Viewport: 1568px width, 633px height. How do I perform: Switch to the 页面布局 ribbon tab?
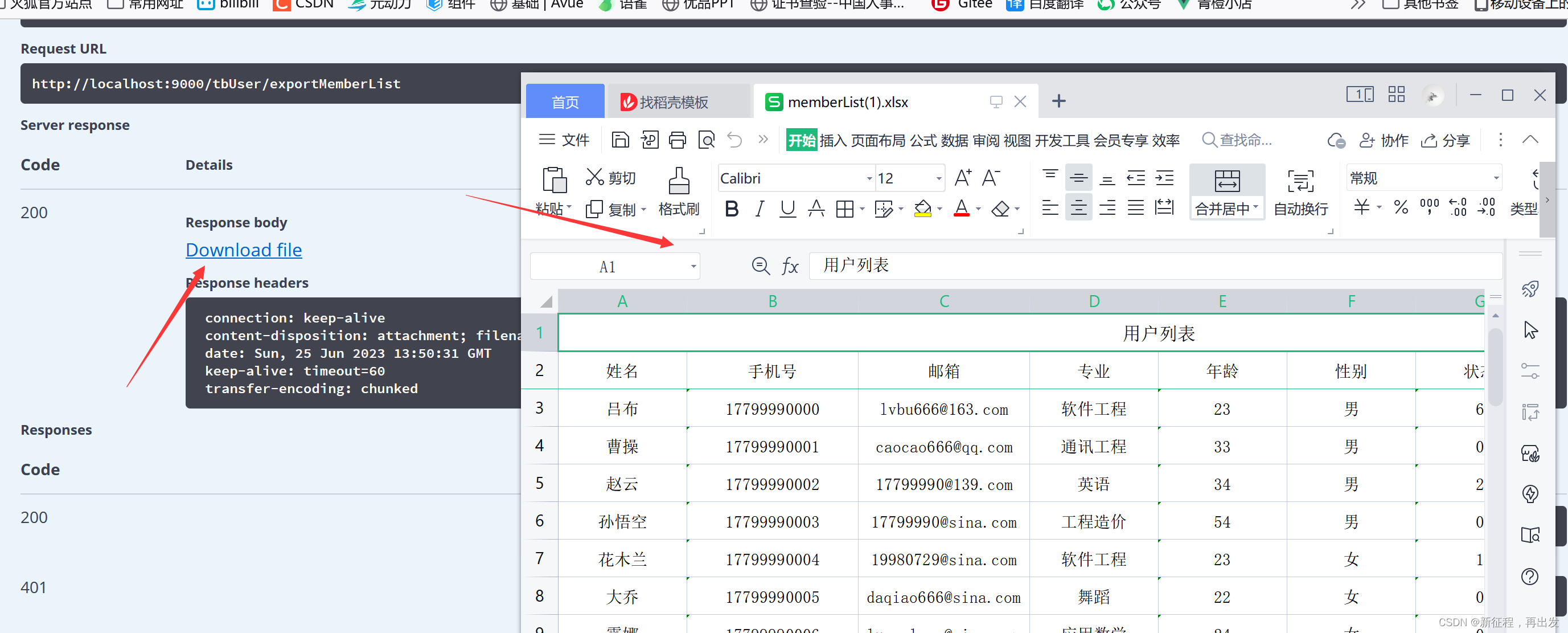[x=878, y=141]
